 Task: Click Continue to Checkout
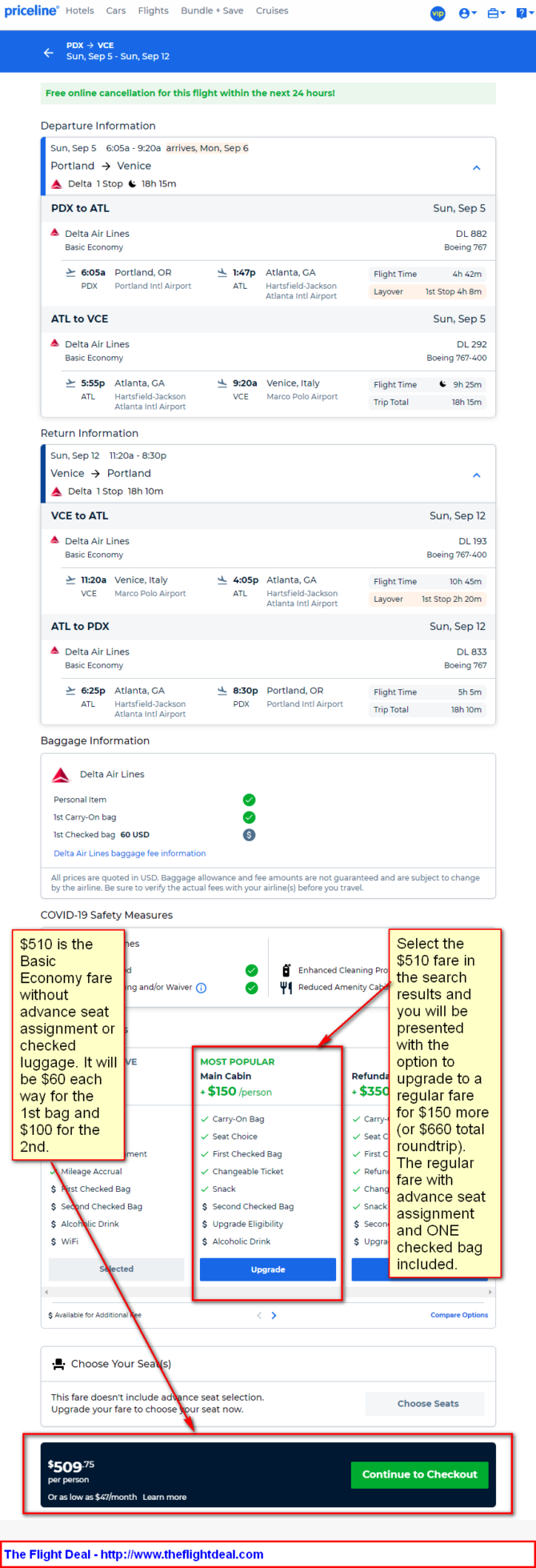click(420, 1474)
